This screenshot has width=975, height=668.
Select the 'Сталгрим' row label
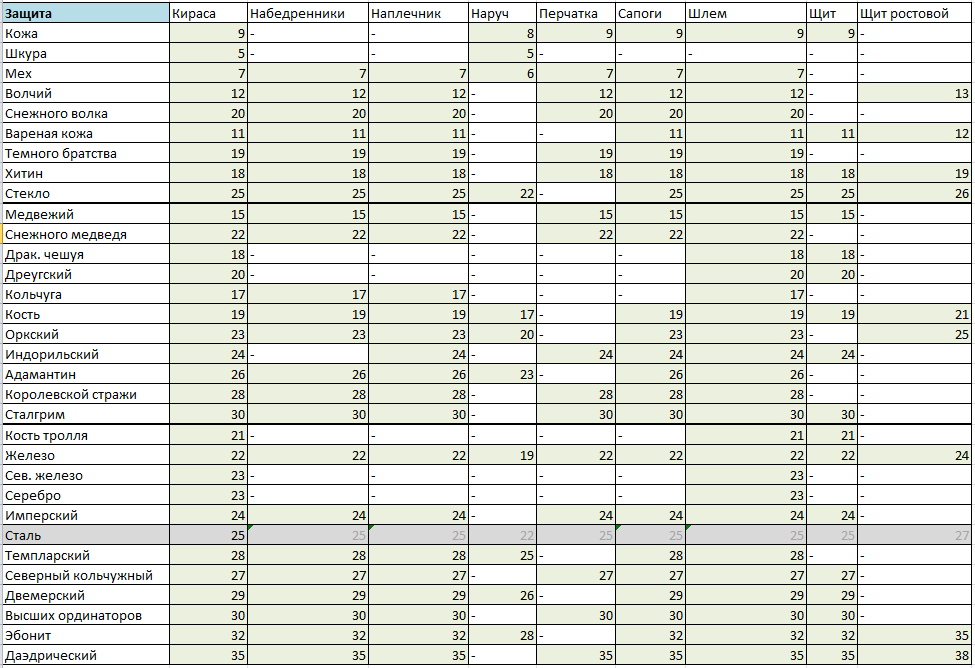[86, 414]
